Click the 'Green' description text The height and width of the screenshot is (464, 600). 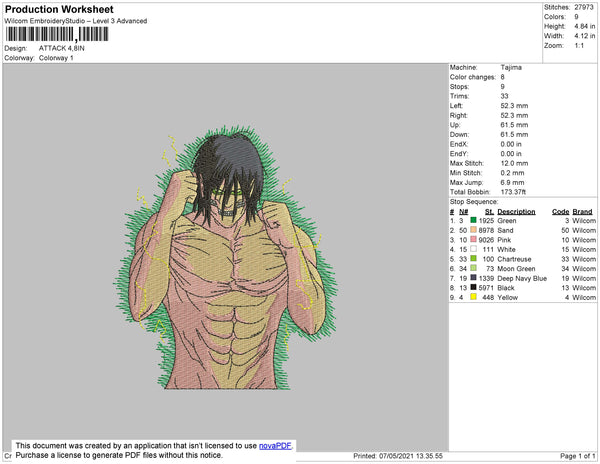point(507,221)
